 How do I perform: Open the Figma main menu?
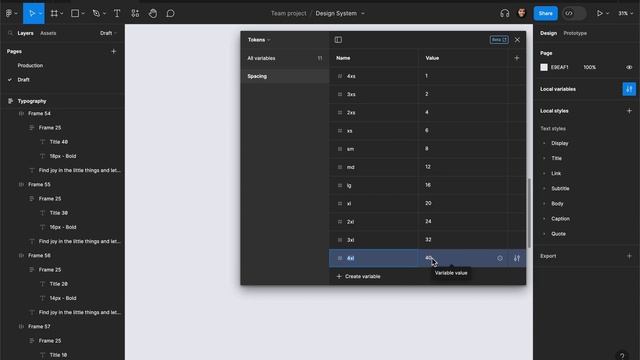[10, 13]
